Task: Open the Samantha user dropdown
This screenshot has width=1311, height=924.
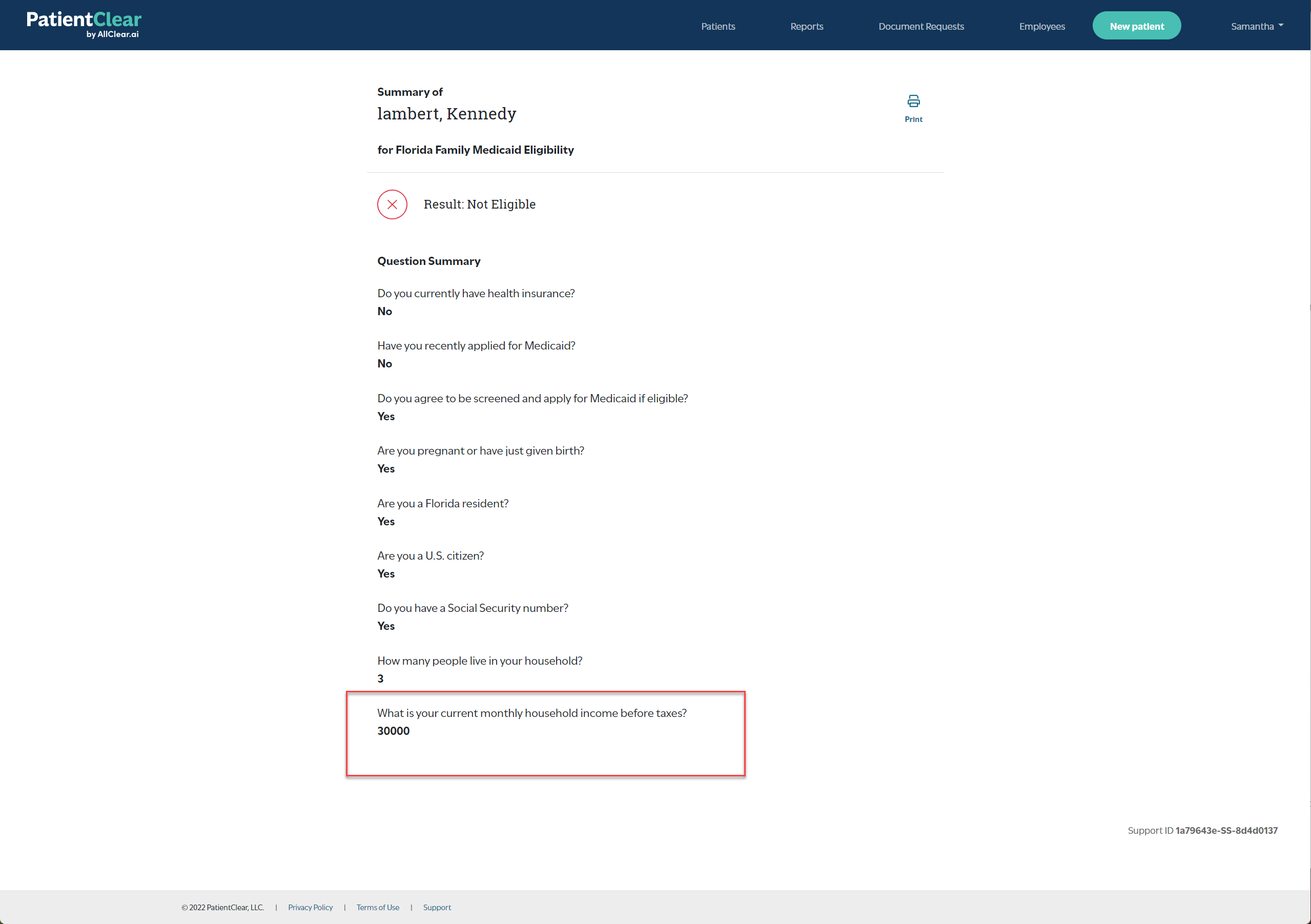Action: point(1256,26)
